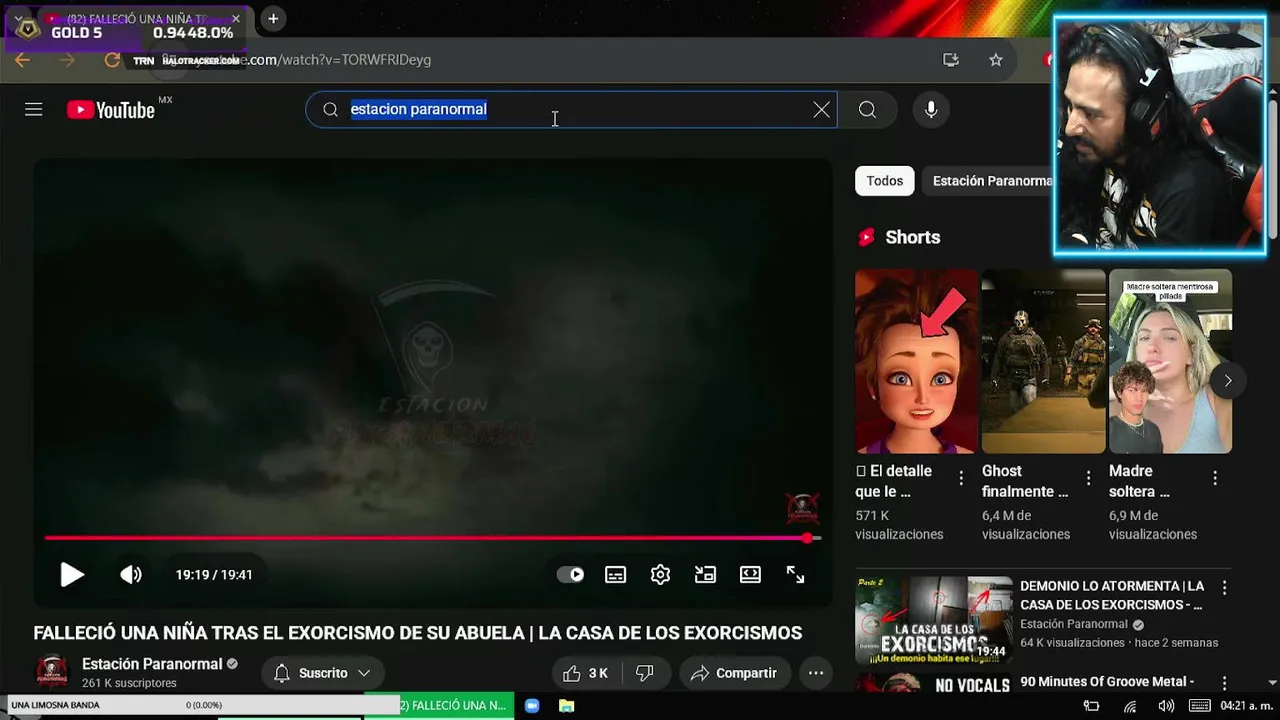The image size is (1280, 720).
Task: Toggle subtitles/closed captions button
Action: (x=615, y=575)
